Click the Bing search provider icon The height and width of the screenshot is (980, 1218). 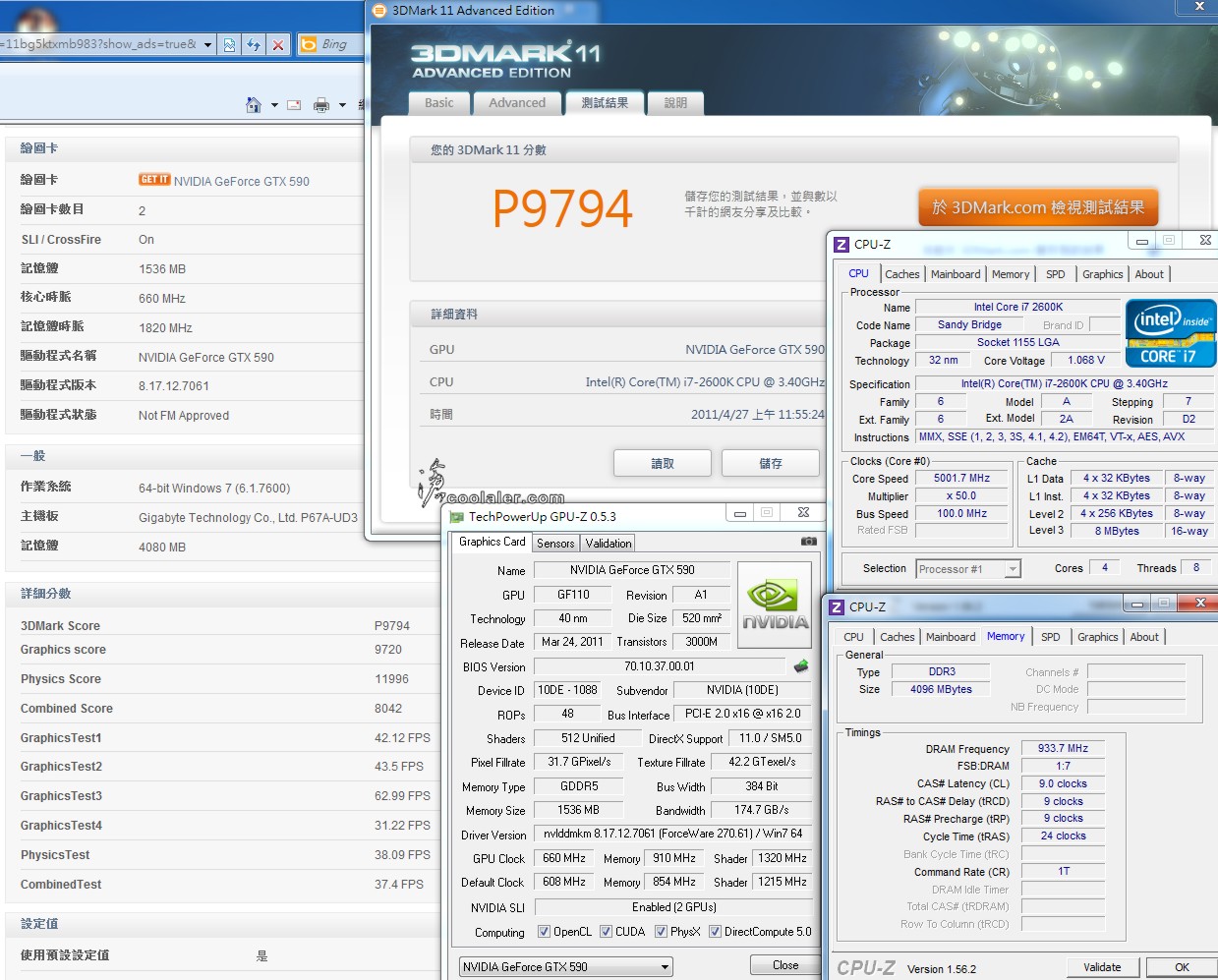308,44
